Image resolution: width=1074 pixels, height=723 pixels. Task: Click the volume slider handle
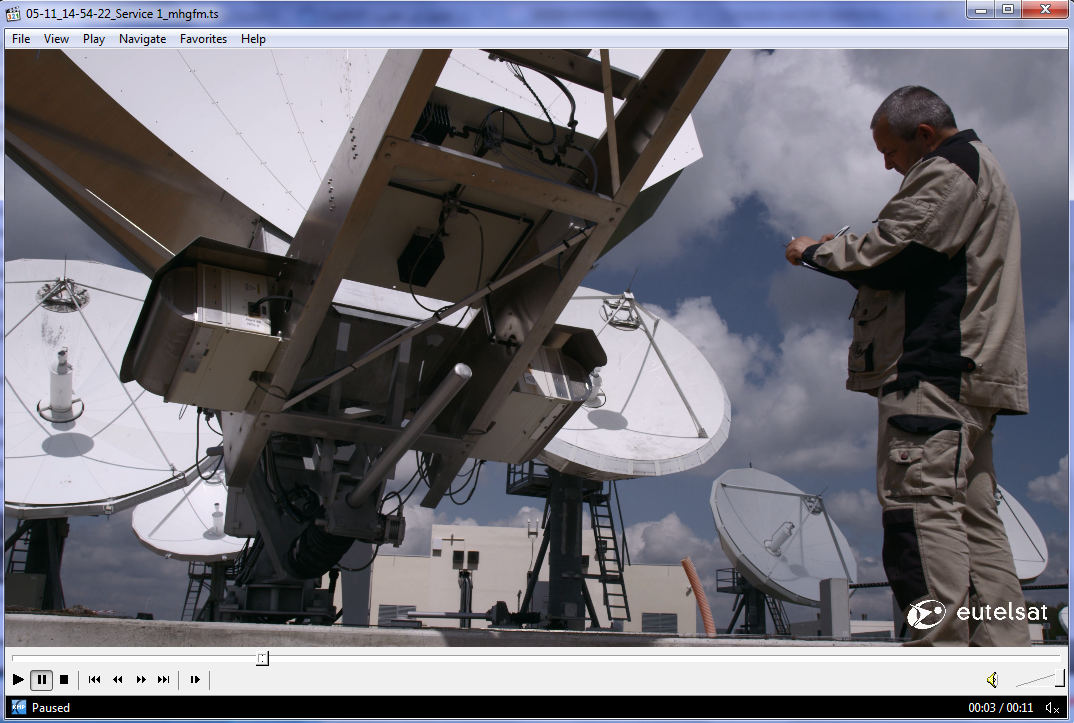pyautogui.click(x=1060, y=679)
